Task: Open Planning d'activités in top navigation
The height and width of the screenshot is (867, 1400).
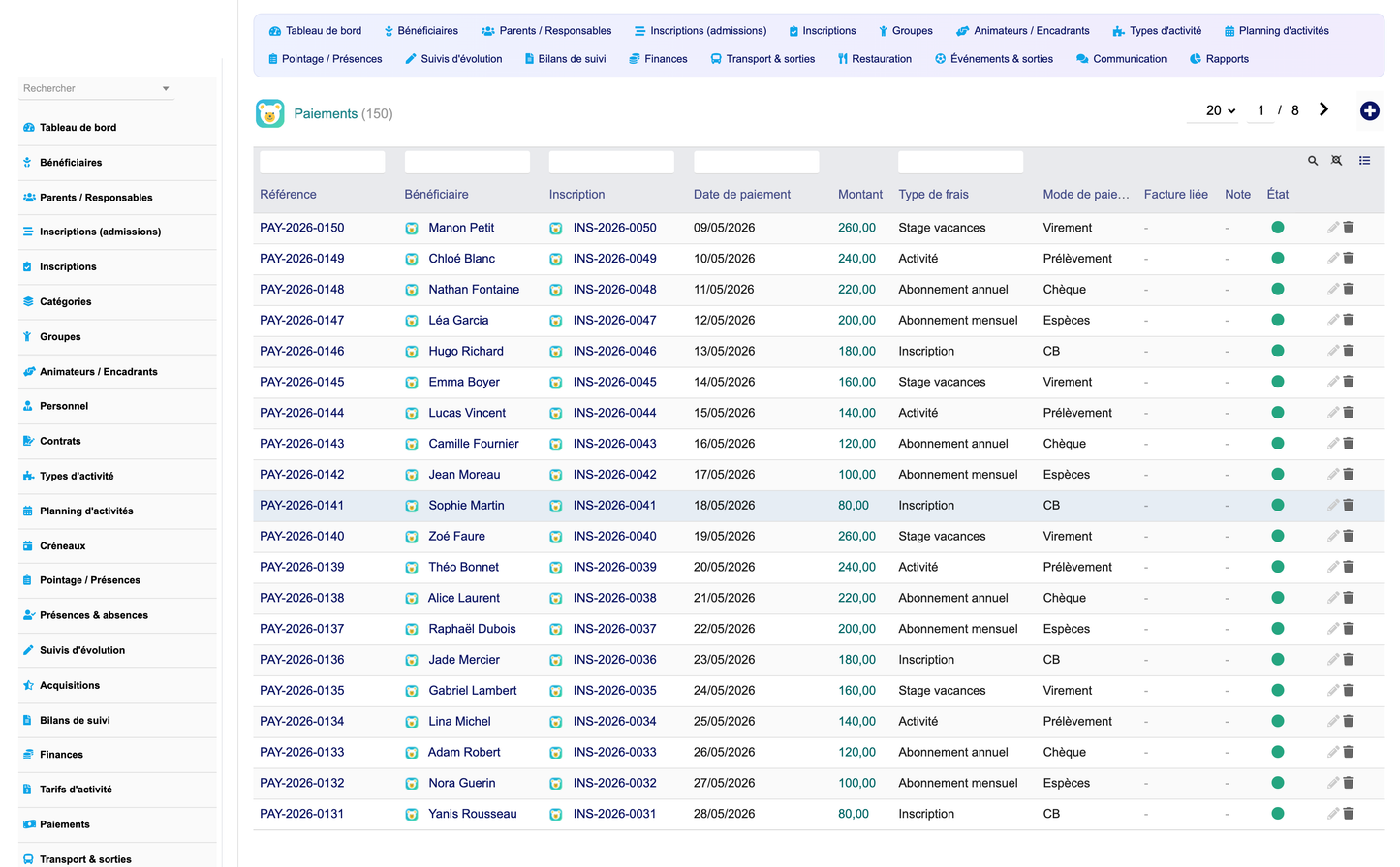Action: point(1276,31)
